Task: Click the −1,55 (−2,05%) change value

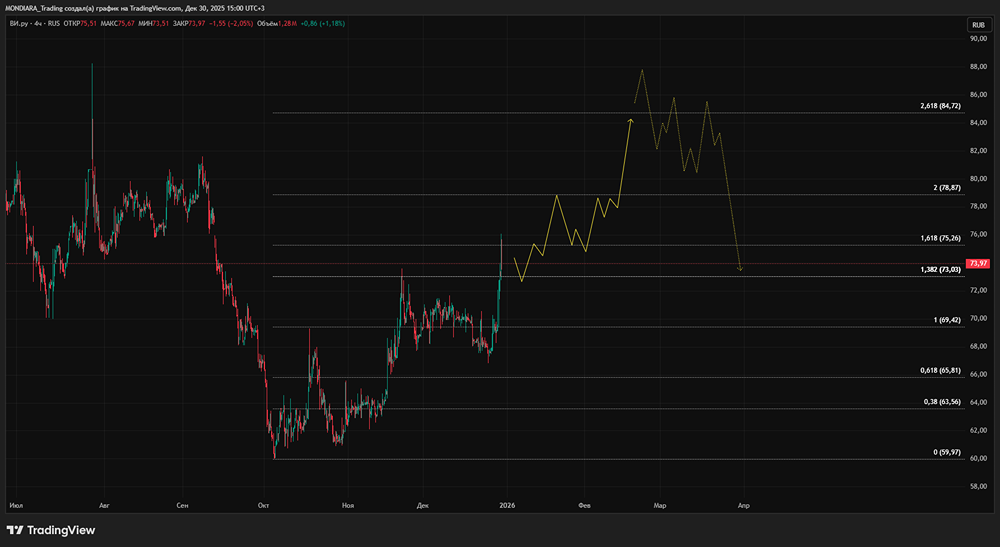Action: 231,24
